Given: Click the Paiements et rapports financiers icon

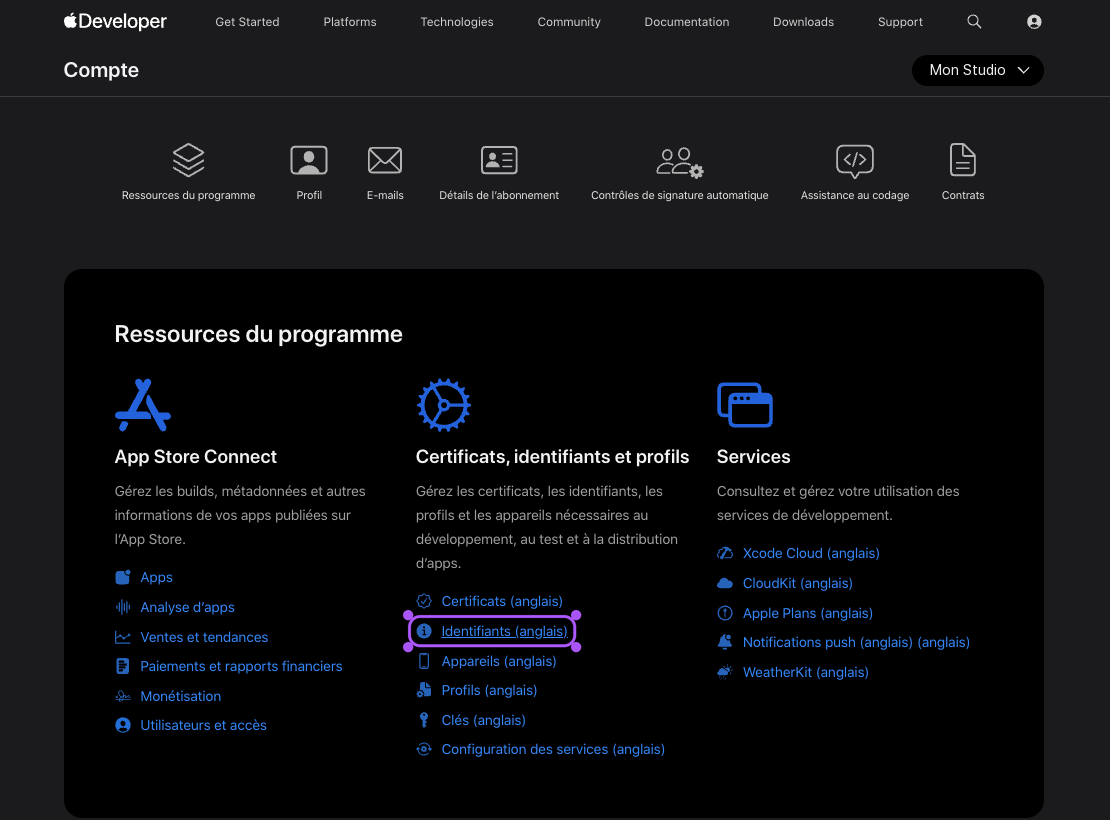Looking at the screenshot, I should click(122, 666).
